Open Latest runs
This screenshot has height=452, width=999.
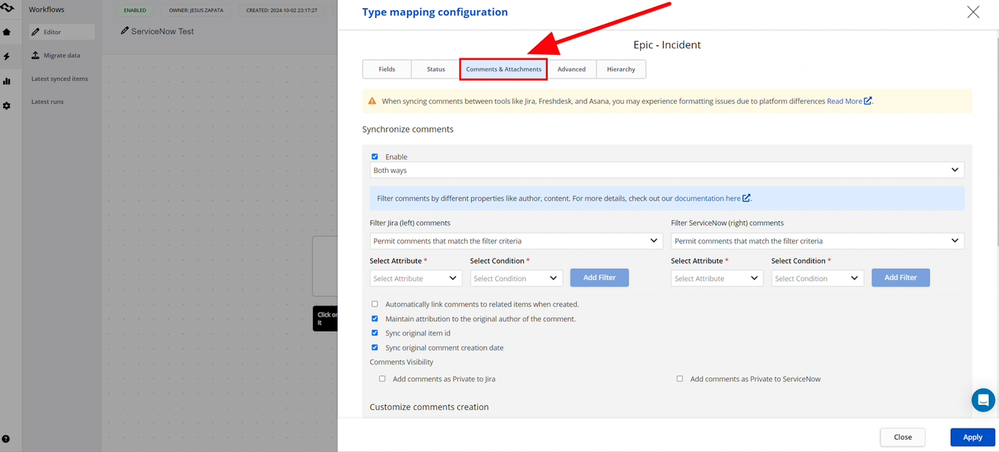[x=47, y=101]
